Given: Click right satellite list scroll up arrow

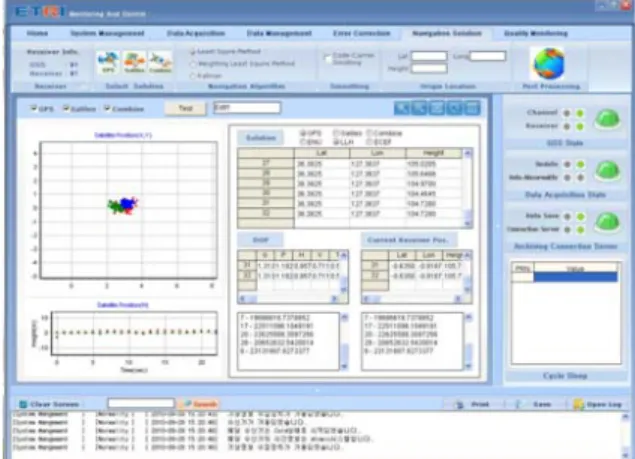Looking at the screenshot, I should click(x=468, y=317).
